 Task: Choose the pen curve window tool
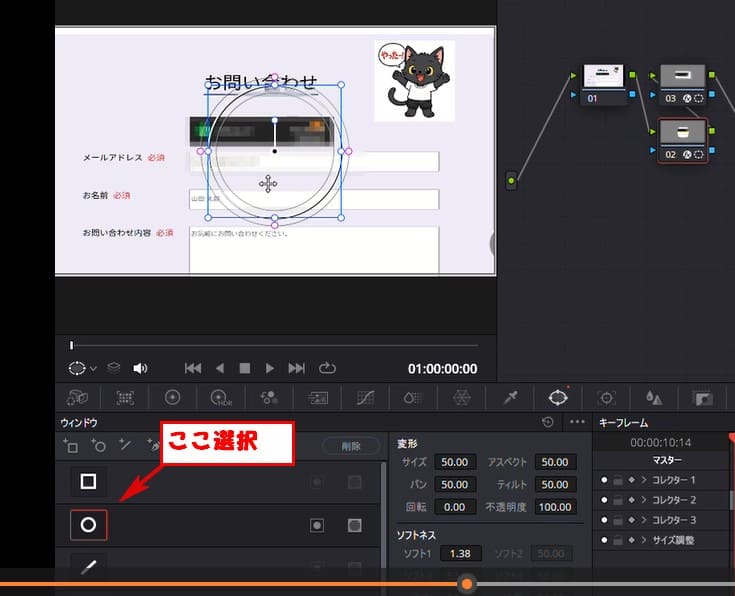click(x=88, y=567)
